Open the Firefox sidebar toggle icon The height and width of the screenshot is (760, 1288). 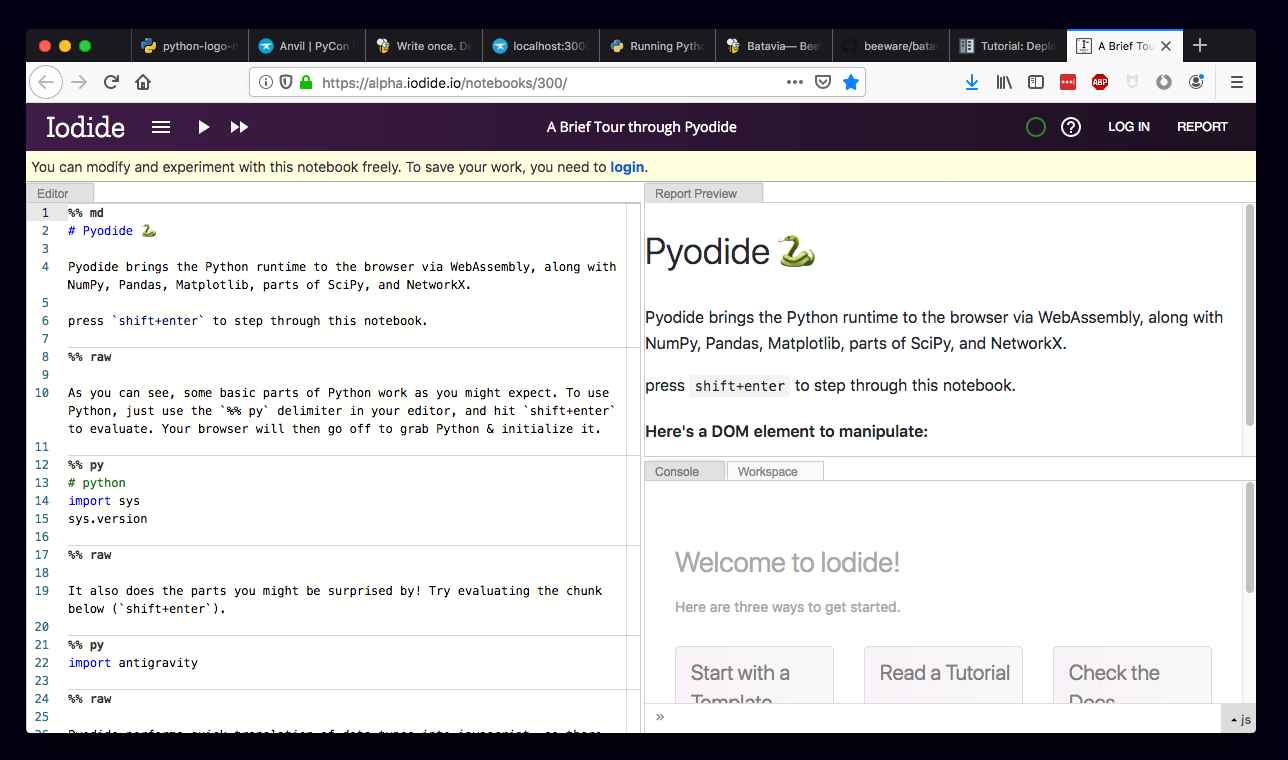[1036, 82]
